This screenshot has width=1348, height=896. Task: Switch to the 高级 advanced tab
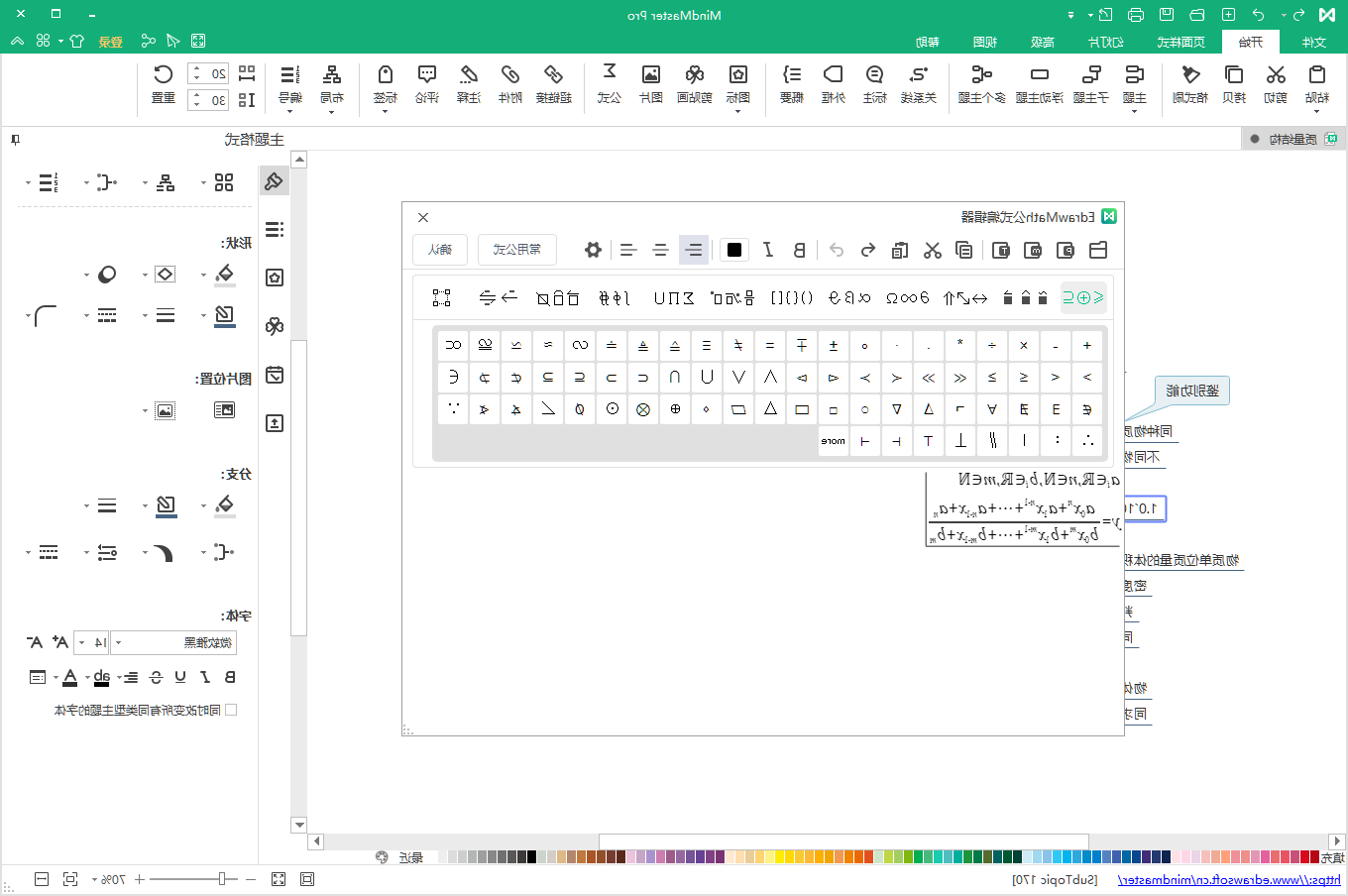(1042, 42)
